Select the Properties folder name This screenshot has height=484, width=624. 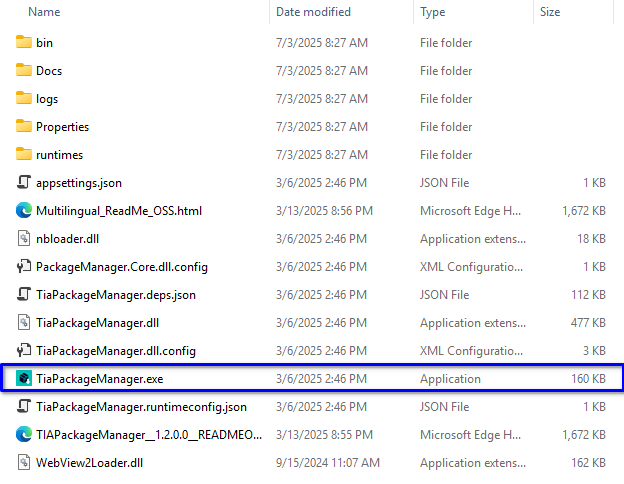62,127
